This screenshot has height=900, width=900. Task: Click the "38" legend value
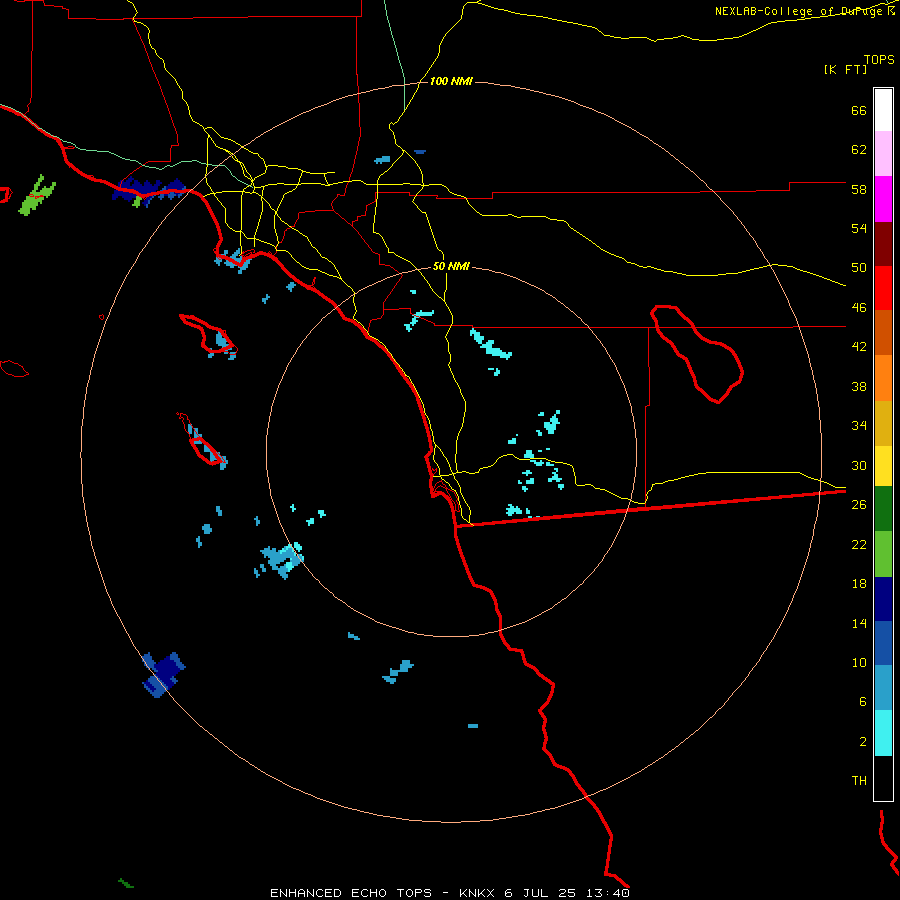pos(859,386)
